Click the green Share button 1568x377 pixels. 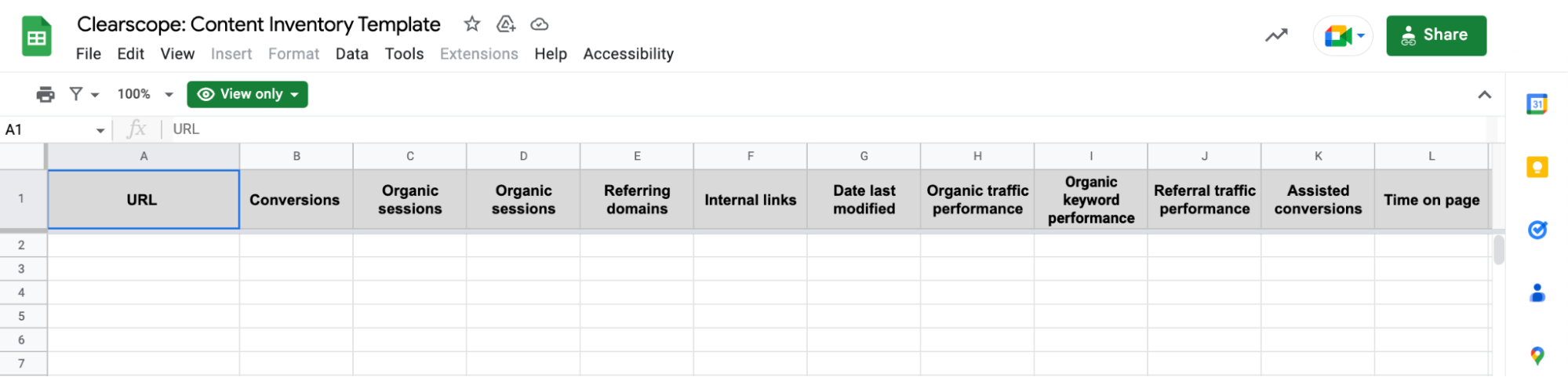coord(1435,35)
